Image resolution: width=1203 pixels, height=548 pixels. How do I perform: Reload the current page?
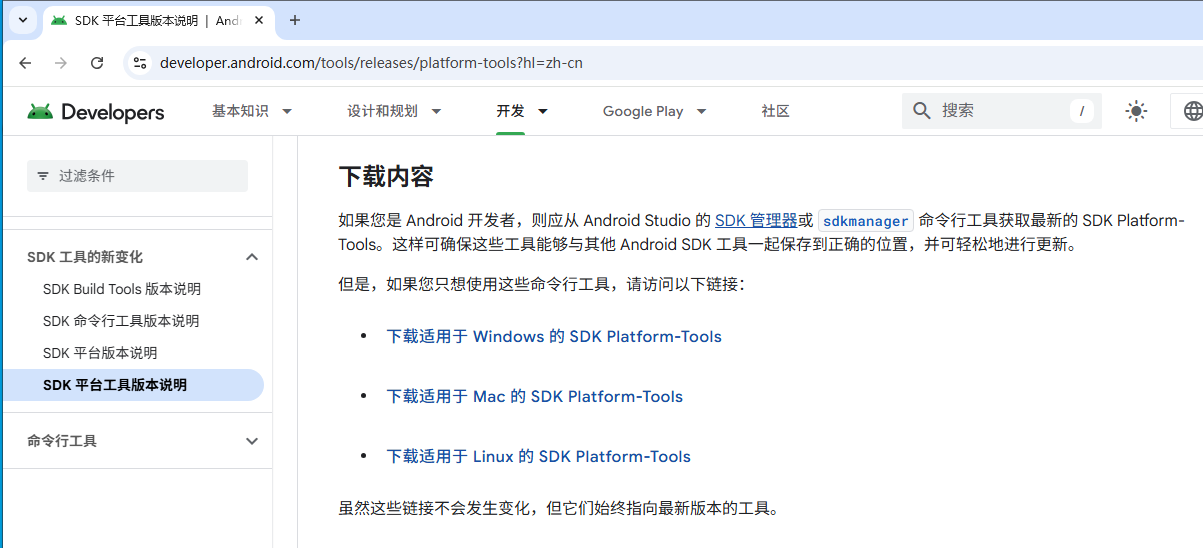point(97,63)
